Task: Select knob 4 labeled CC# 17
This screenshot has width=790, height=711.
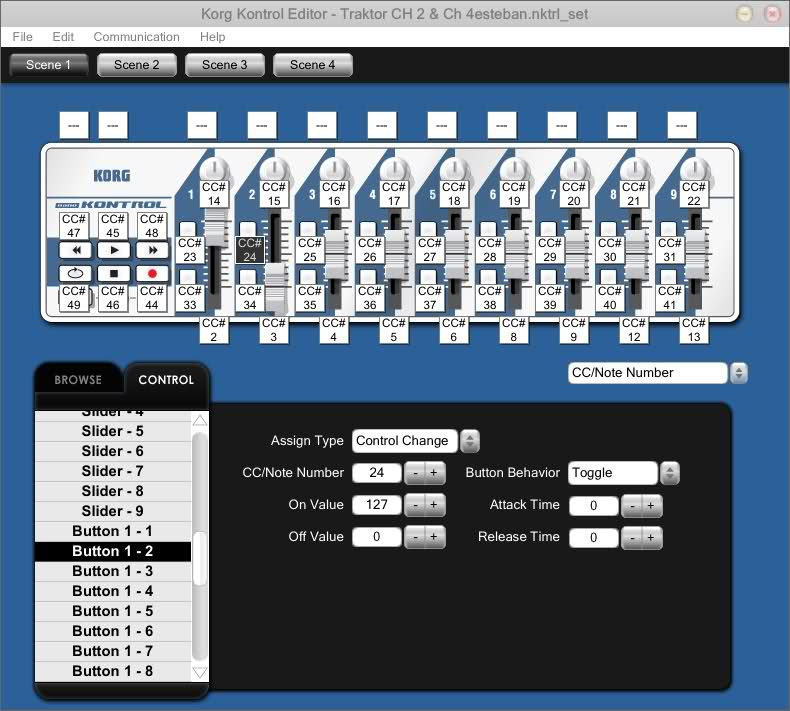Action: pos(394,194)
